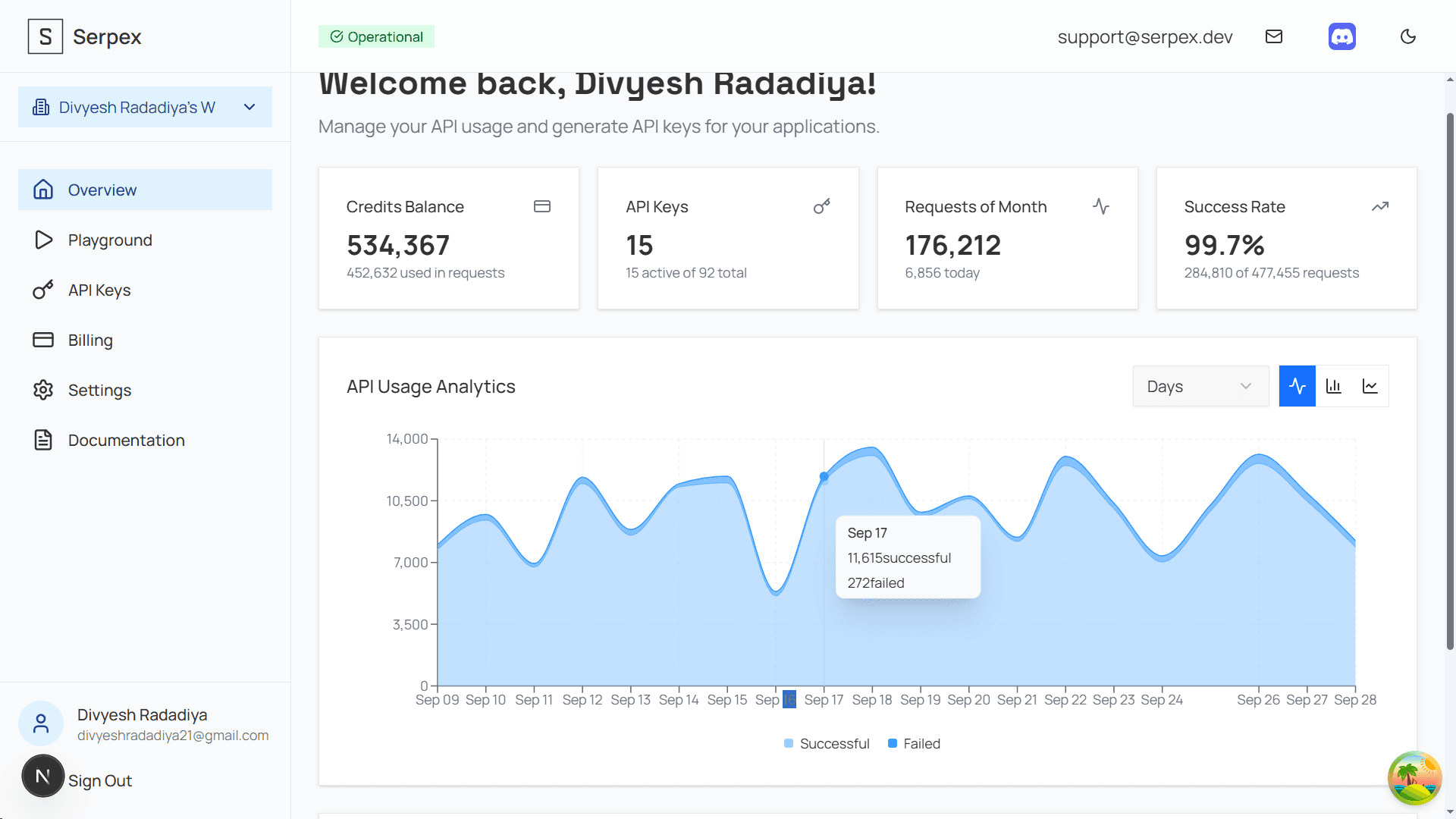The height and width of the screenshot is (819, 1456).
Task: Click the mail envelope icon
Action: (1274, 36)
